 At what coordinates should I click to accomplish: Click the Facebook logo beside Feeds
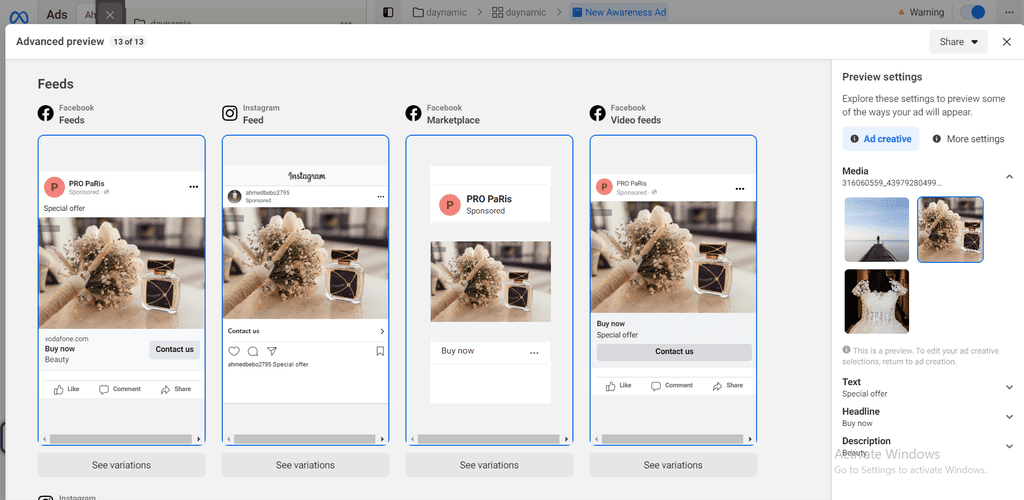[46, 114]
